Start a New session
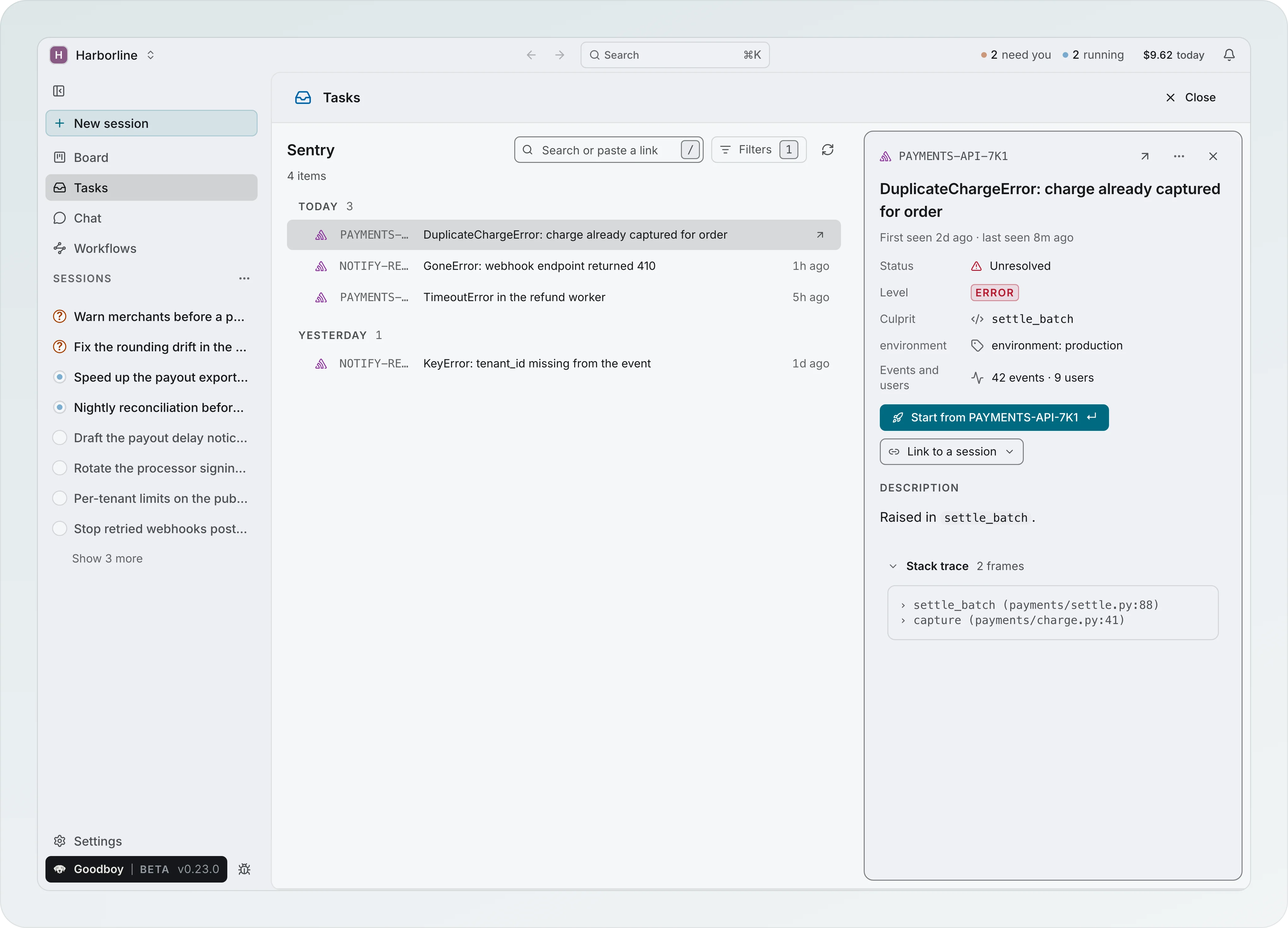The width and height of the screenshot is (1288, 928). click(151, 123)
